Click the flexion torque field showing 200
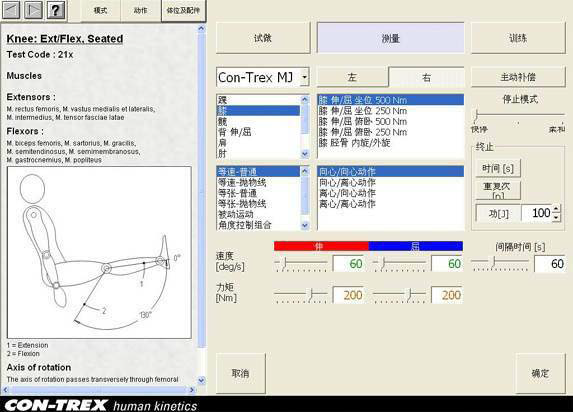Screen dimensions: 573x412 [447, 295]
